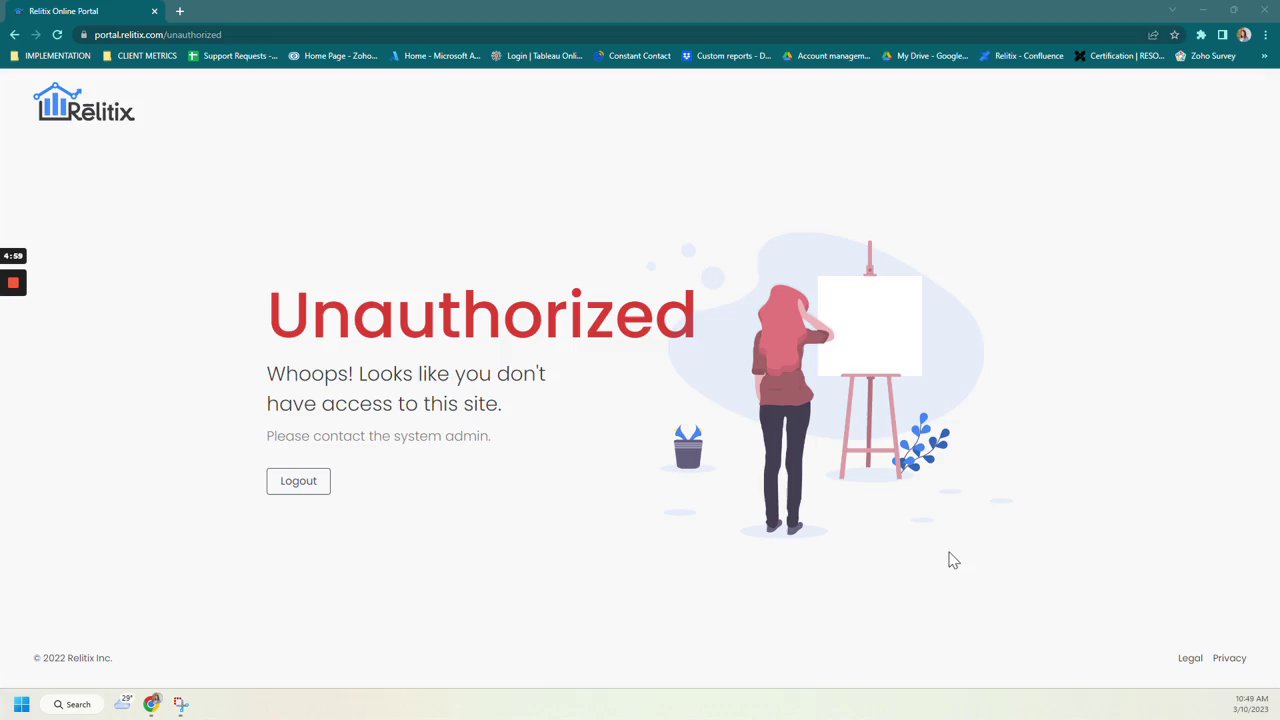The width and height of the screenshot is (1280, 720).
Task: Click the address bar URL field
Action: coord(600,35)
